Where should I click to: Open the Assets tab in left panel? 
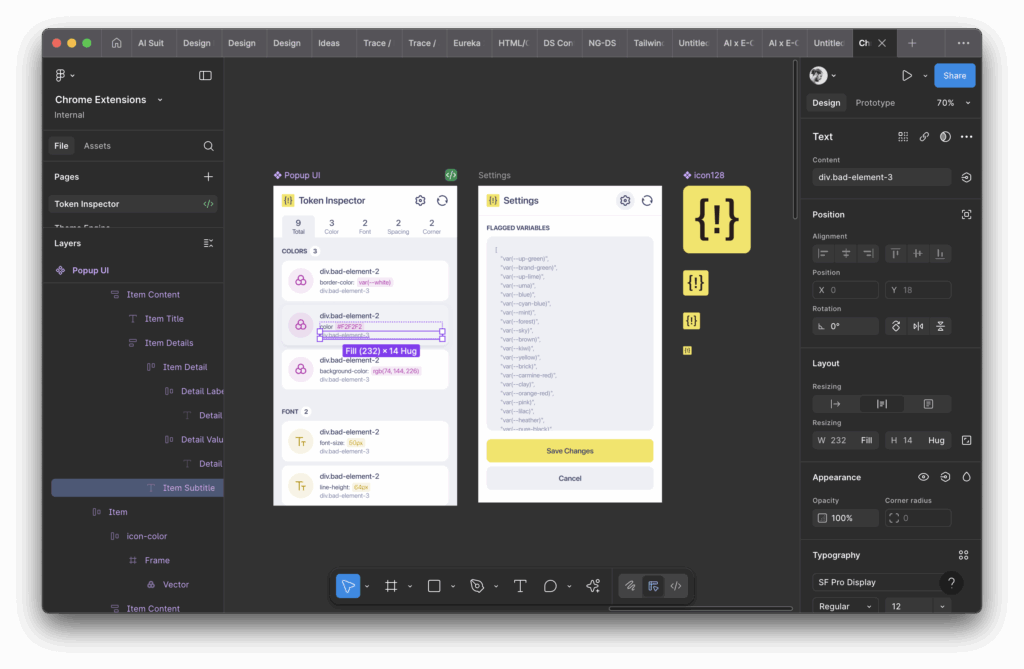[x=97, y=146]
